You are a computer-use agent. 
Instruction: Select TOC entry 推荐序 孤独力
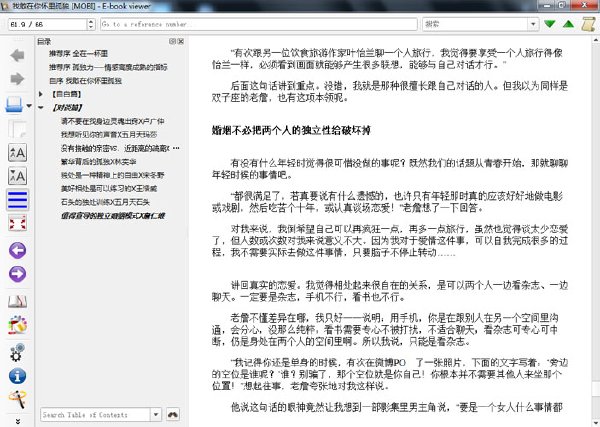pyautogui.click(x=108, y=67)
